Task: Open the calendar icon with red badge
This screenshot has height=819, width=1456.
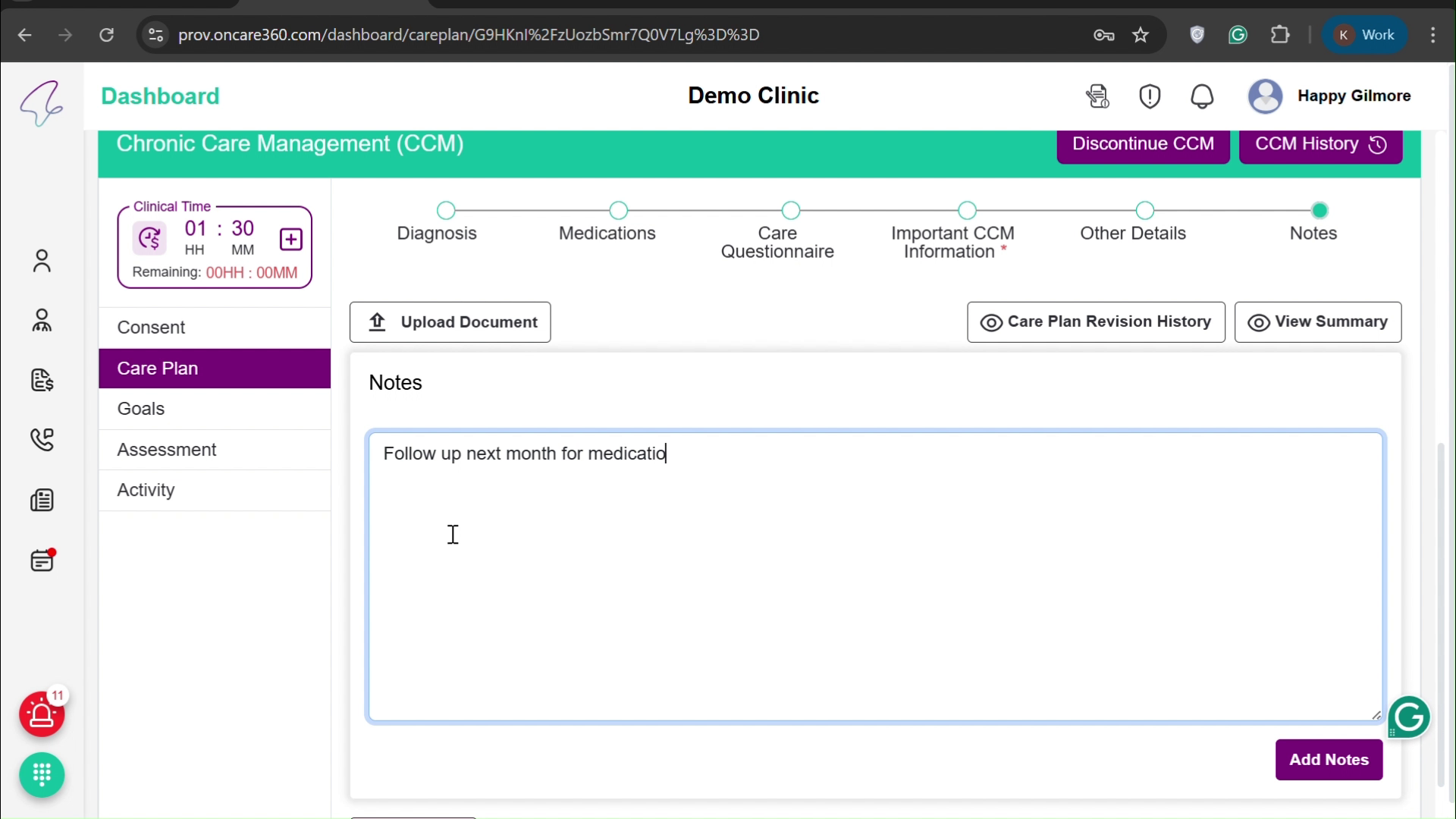Action: [x=42, y=561]
